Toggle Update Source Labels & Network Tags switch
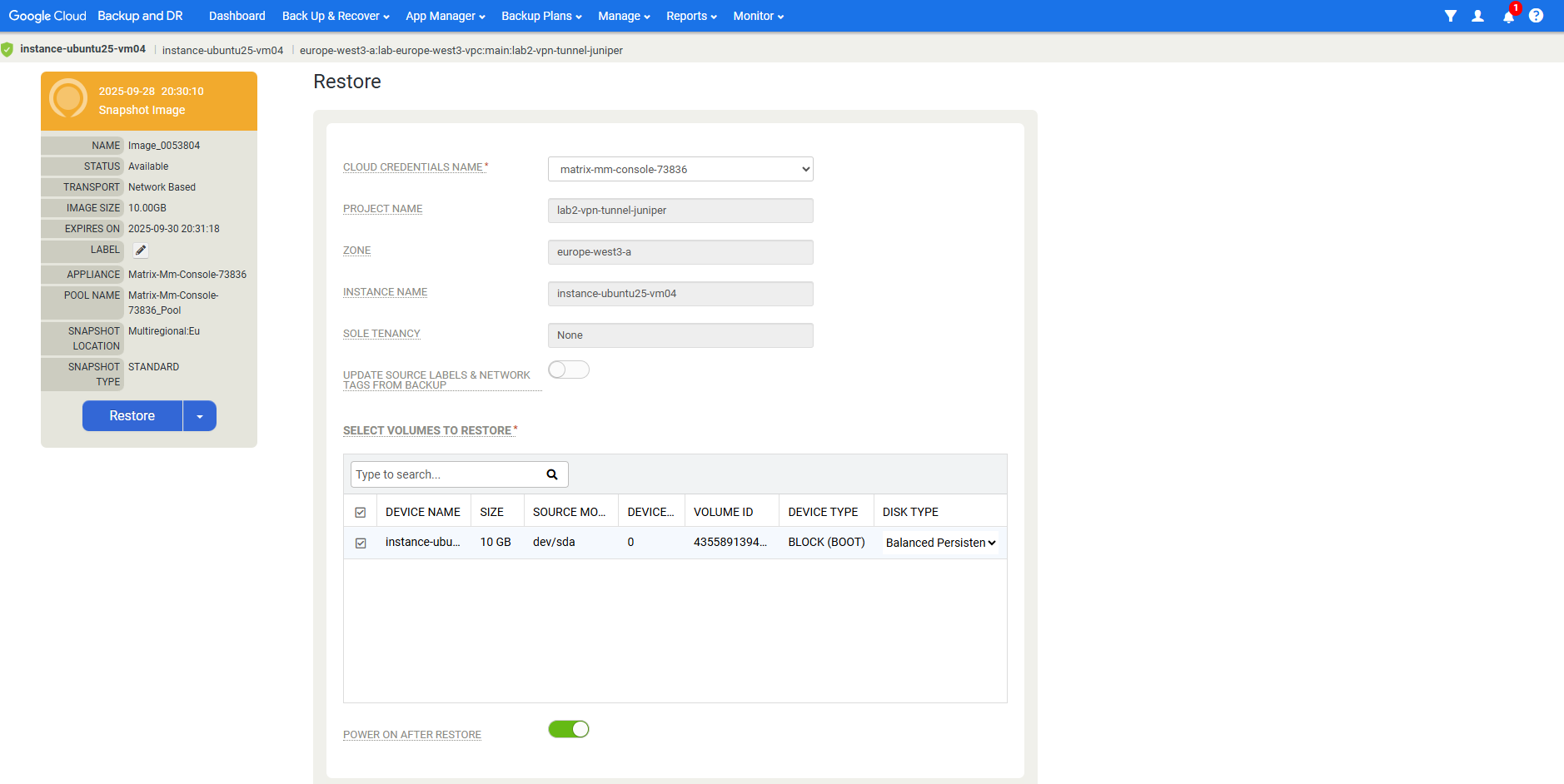The image size is (1564, 784). point(569,370)
